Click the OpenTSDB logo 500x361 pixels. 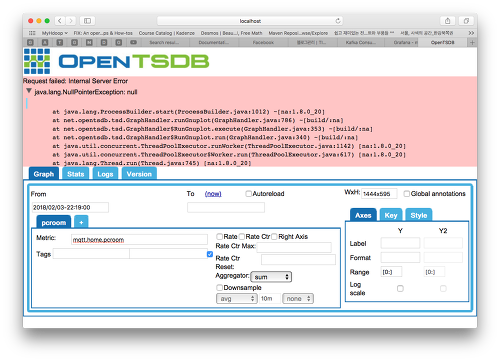point(117,61)
